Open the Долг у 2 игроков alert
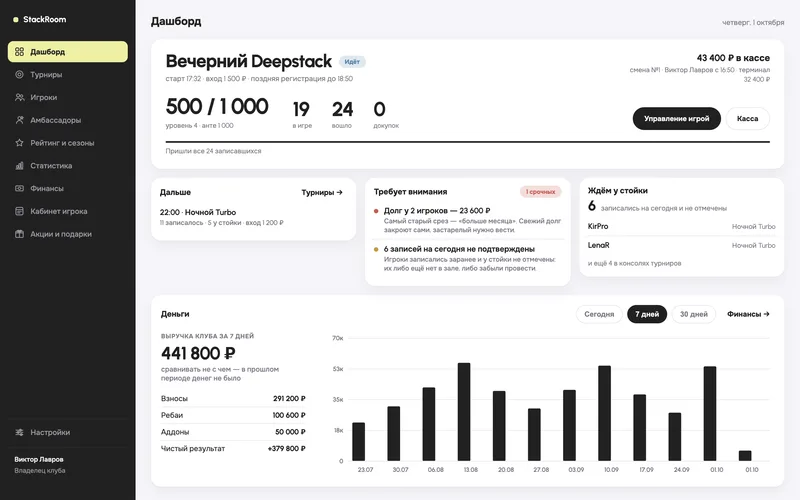Image resolution: width=800 pixels, height=500 pixels. [x=468, y=220]
